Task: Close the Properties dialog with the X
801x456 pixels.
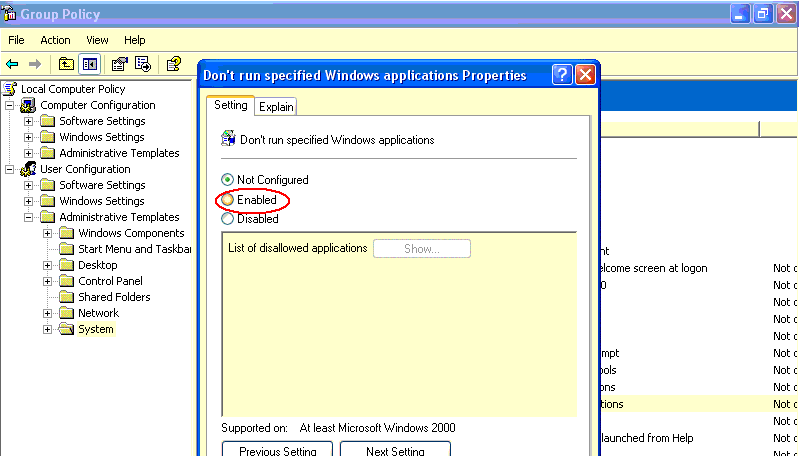Action: [585, 75]
